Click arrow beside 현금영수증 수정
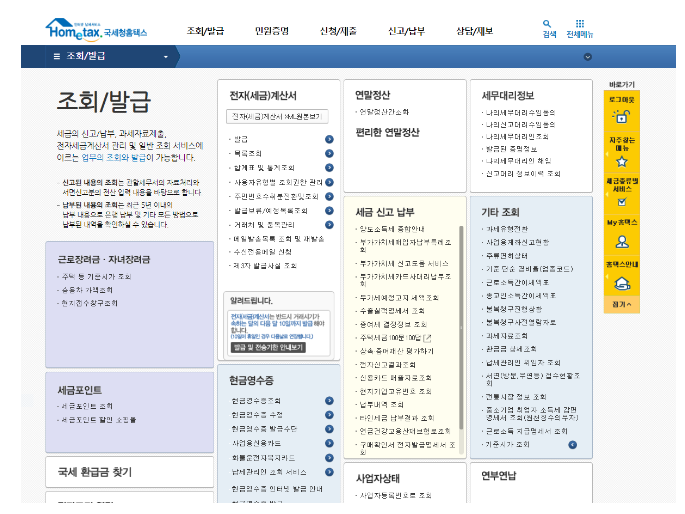685x514 pixels. tap(329, 414)
